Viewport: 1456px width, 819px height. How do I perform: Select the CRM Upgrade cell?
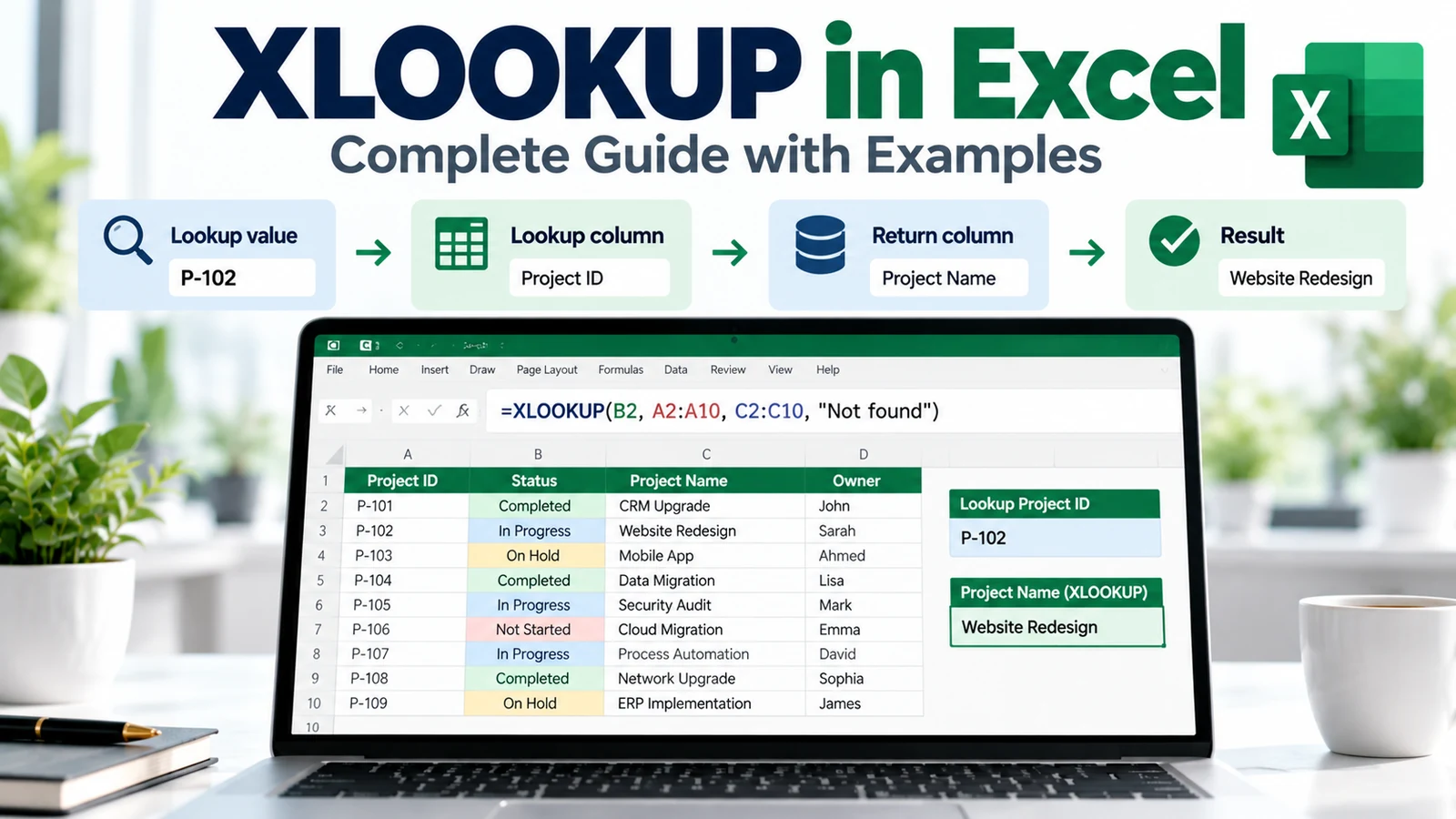[705, 506]
